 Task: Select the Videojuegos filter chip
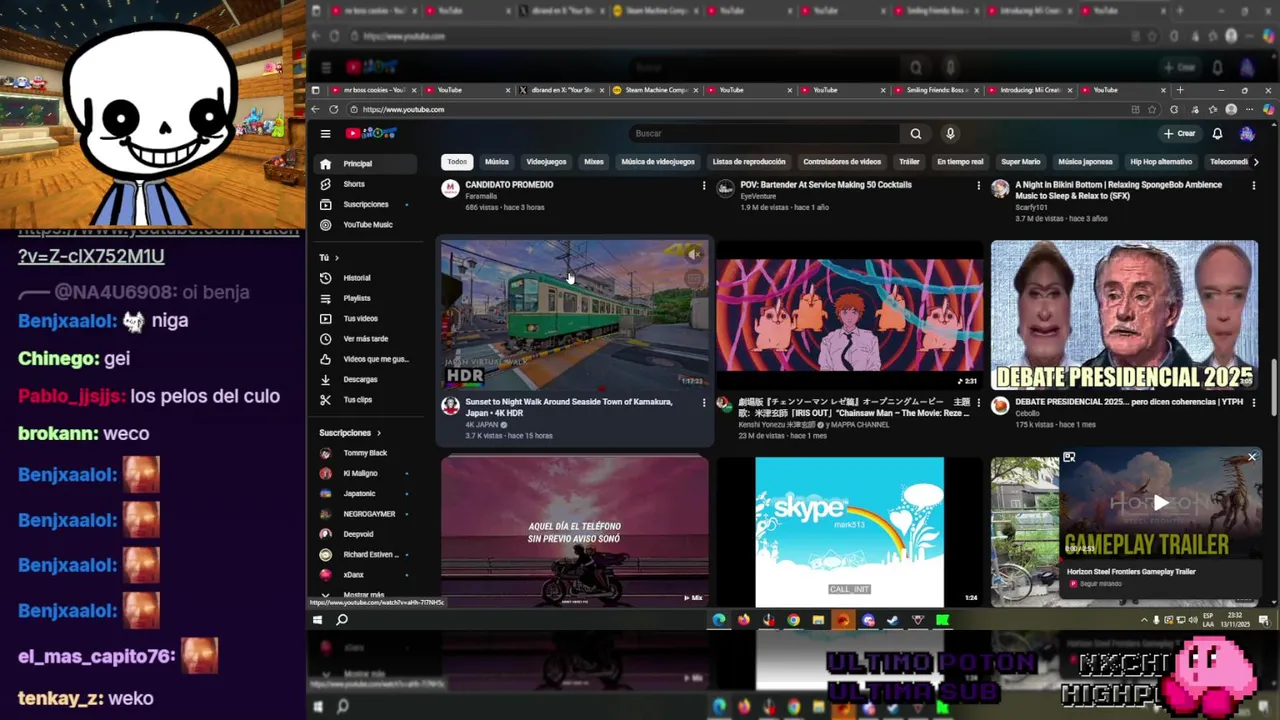[546, 161]
